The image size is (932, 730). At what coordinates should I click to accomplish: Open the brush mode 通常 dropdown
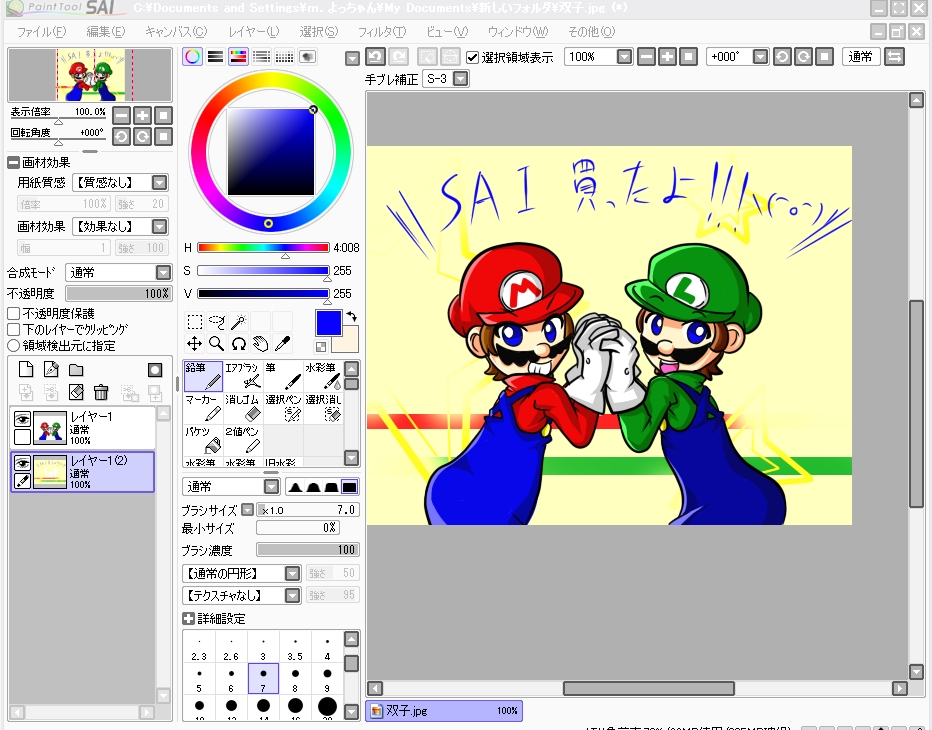coord(231,487)
